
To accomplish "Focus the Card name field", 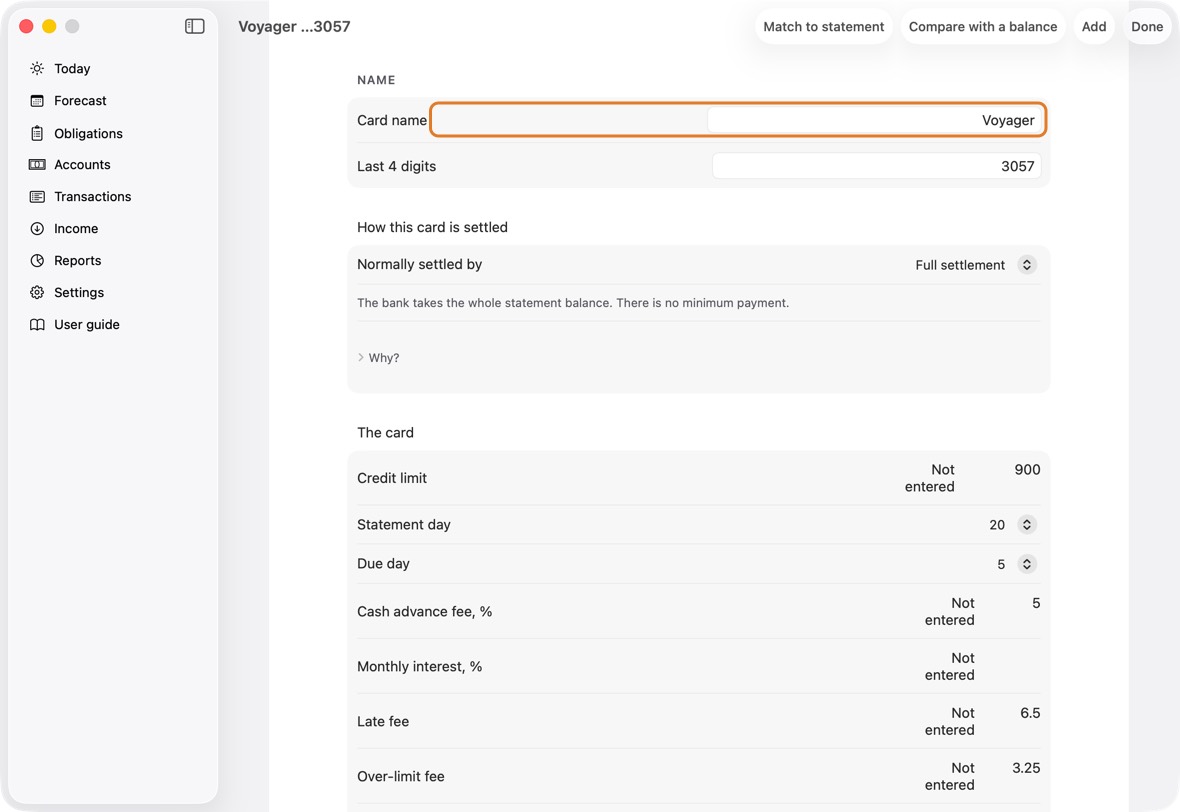I will point(874,120).
